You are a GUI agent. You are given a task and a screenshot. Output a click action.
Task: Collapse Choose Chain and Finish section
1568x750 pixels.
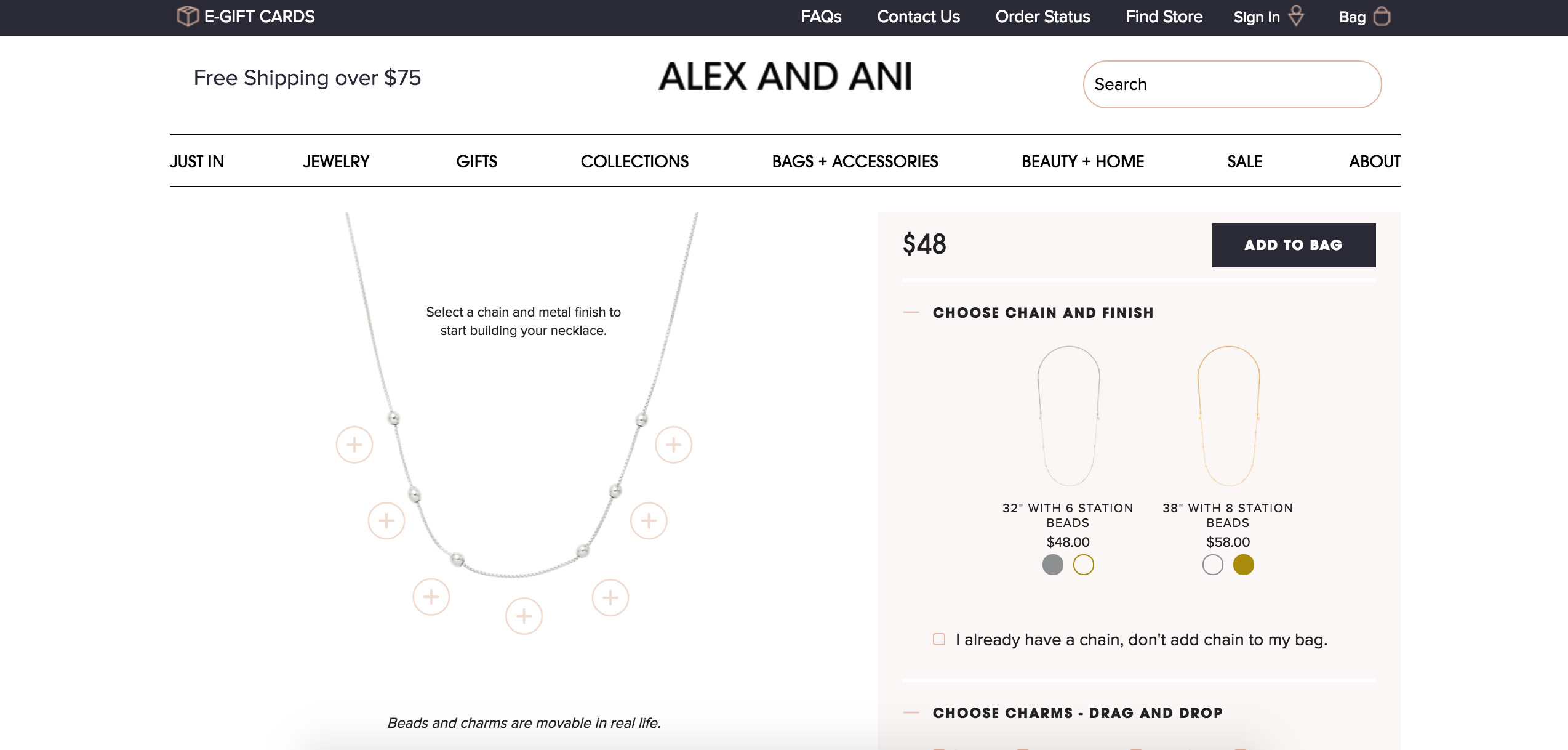point(911,313)
